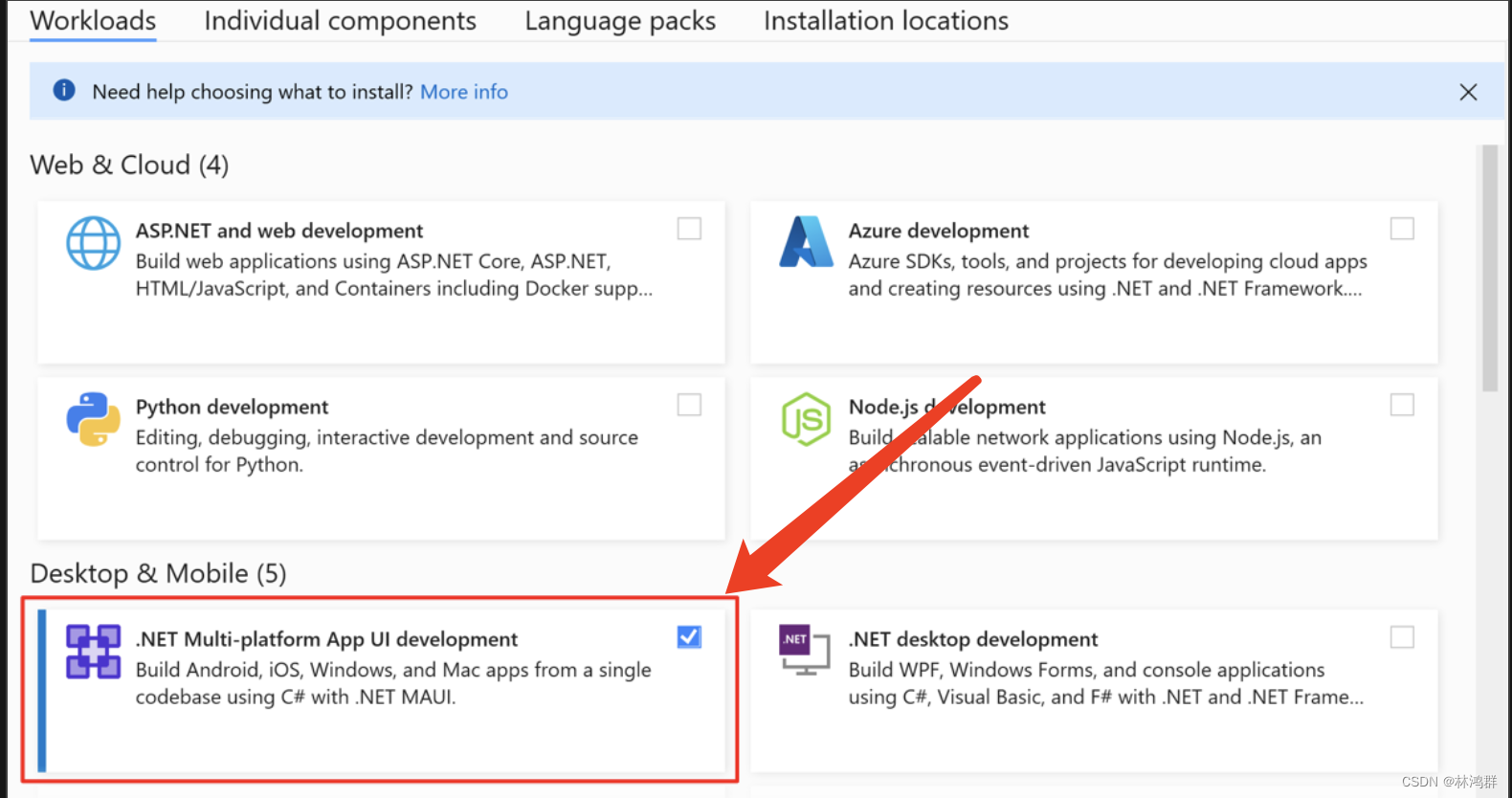Screen dimensions: 1512x798
Task: Enable the .NET desktop development checkbox
Action: [x=1402, y=637]
